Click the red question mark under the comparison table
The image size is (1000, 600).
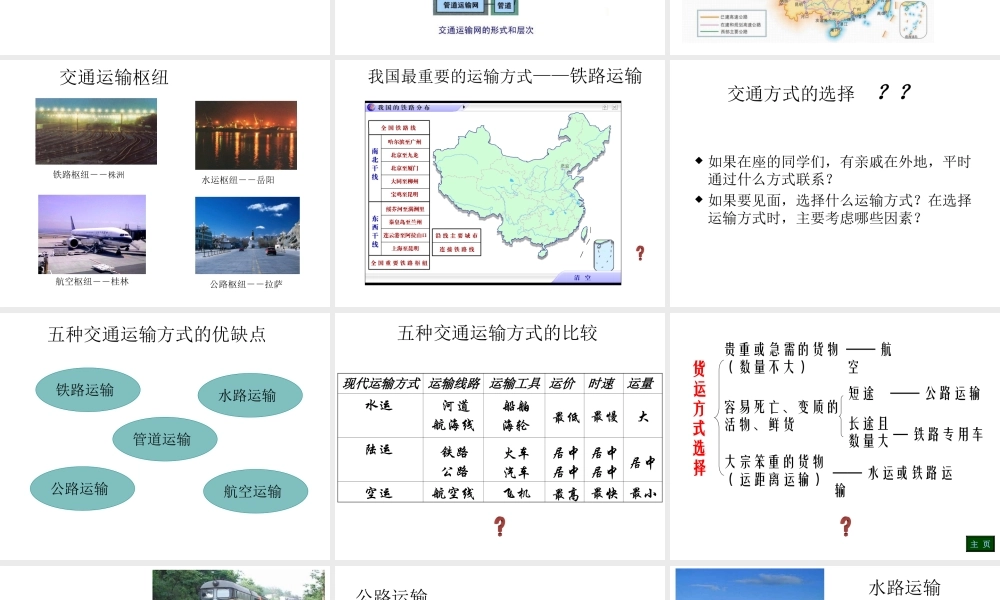500,526
